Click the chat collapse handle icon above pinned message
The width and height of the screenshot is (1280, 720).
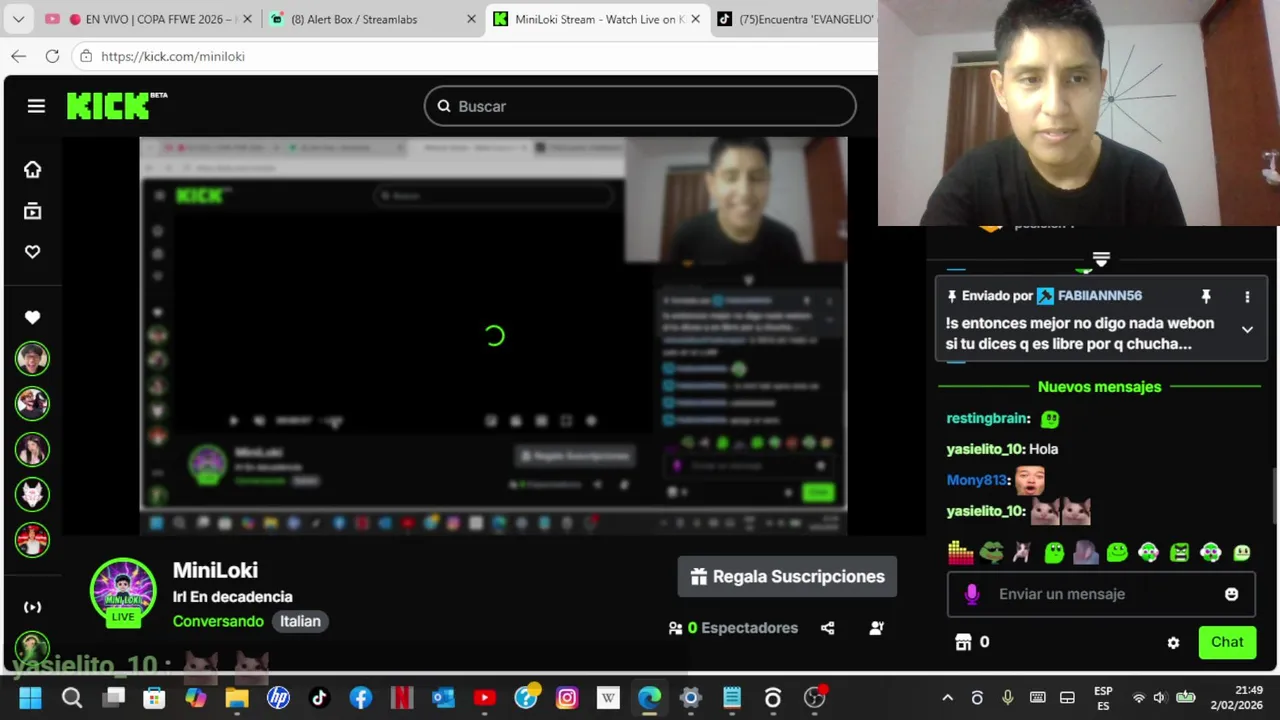pos(1101,259)
